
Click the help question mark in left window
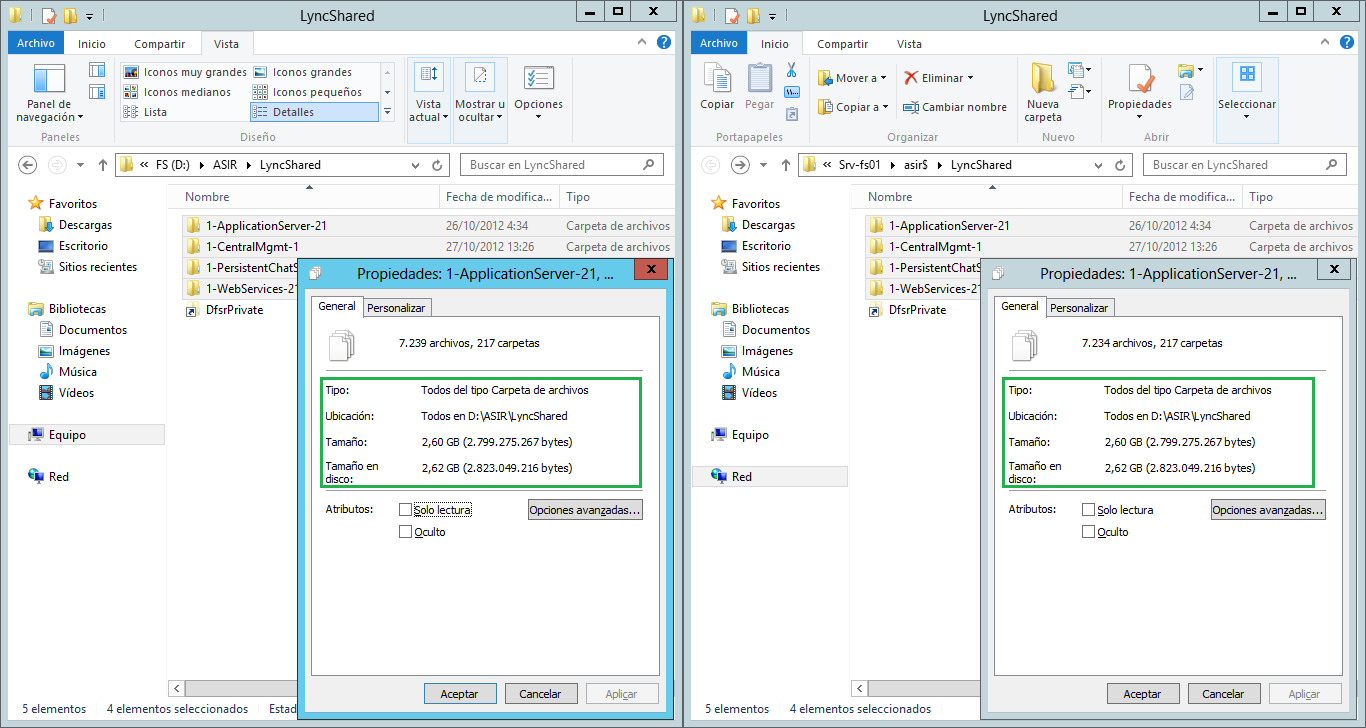point(663,43)
